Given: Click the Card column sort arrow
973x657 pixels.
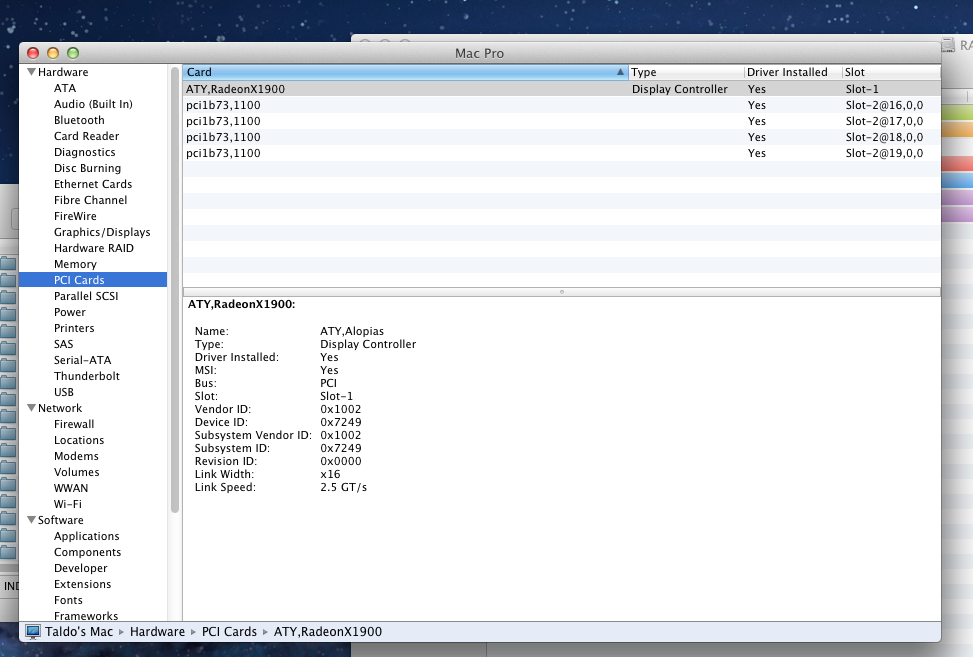Looking at the screenshot, I should (x=620, y=72).
